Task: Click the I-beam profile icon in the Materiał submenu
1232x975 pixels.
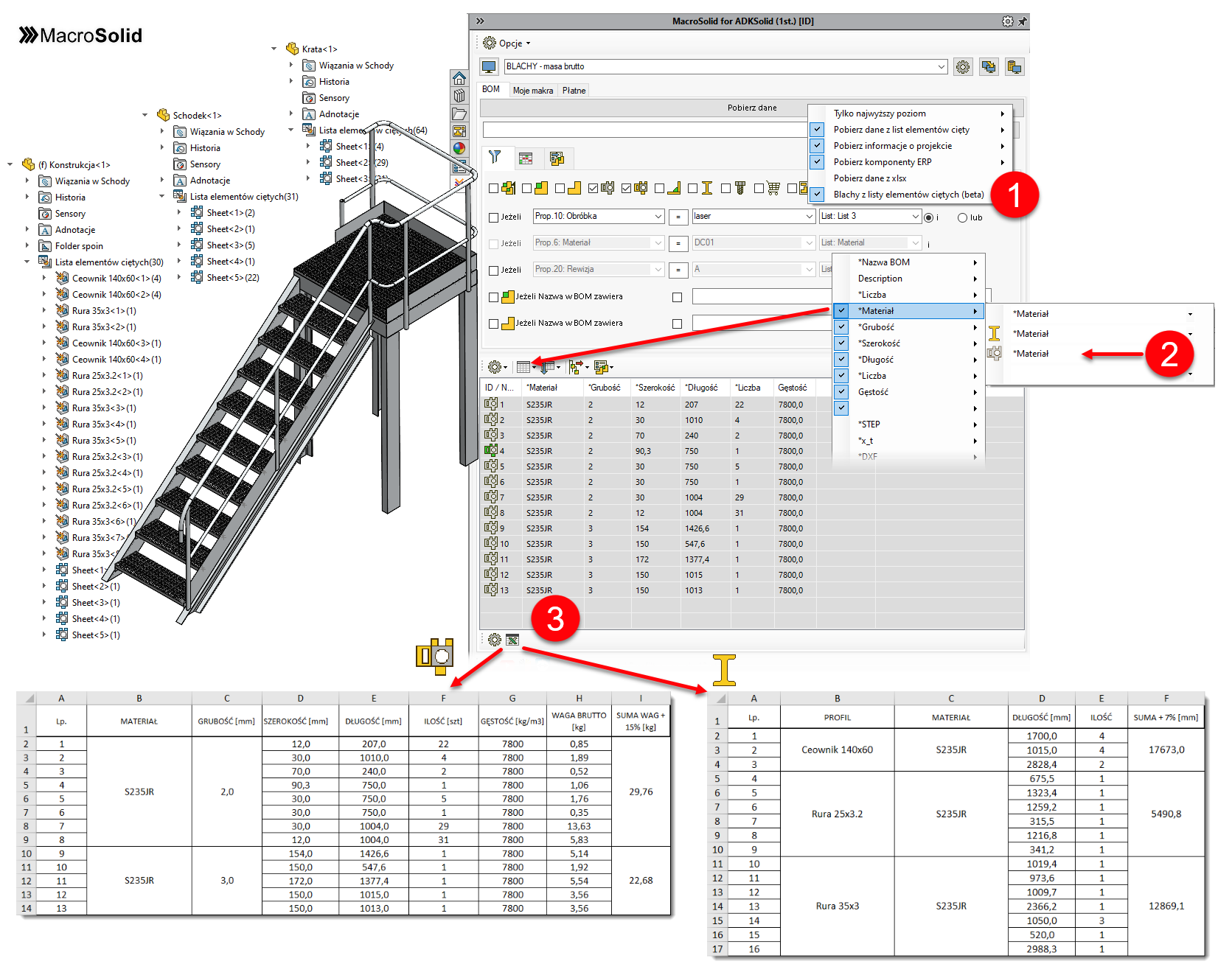Action: click(995, 334)
